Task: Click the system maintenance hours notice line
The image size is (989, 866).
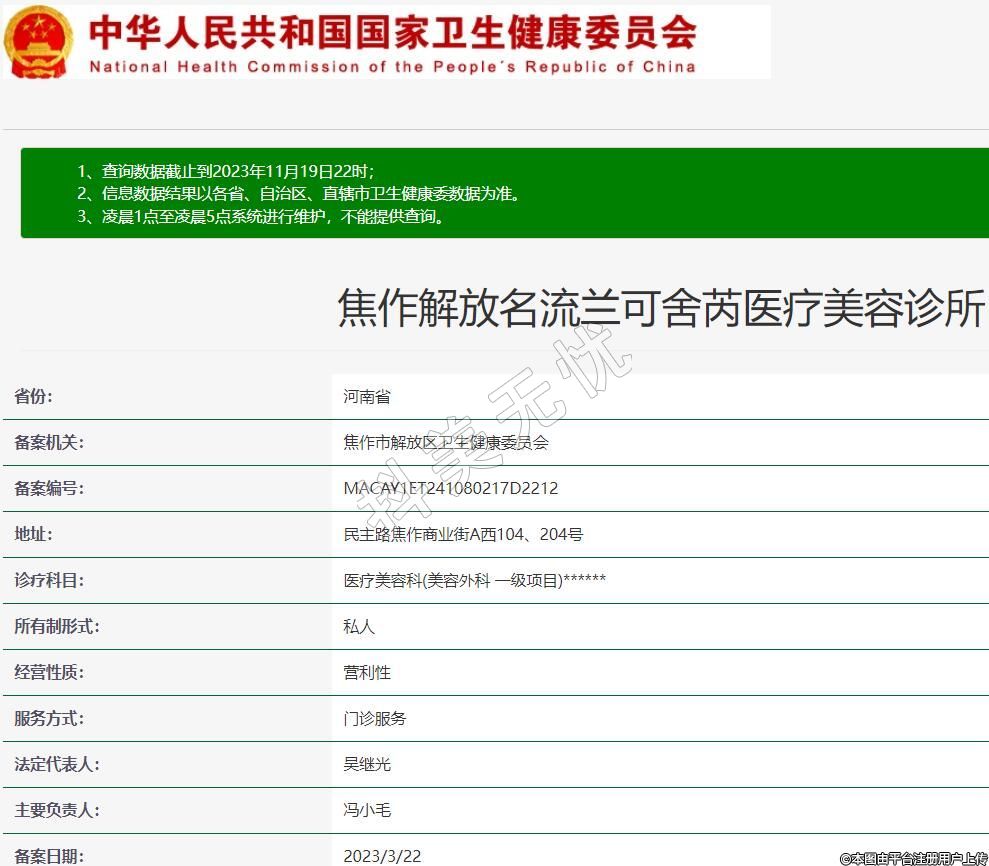Action: 260,216
